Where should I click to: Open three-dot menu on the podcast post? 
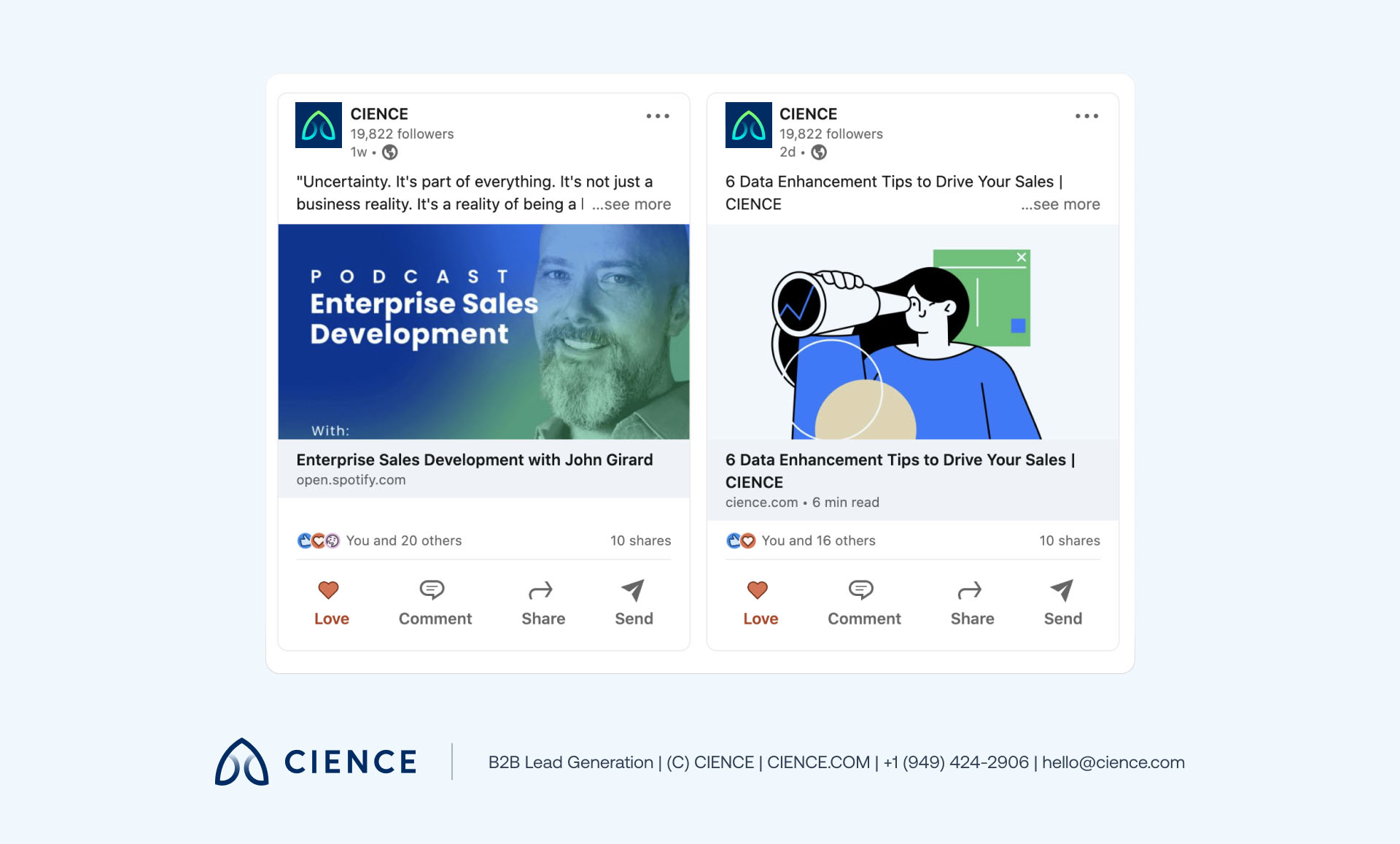click(x=657, y=116)
